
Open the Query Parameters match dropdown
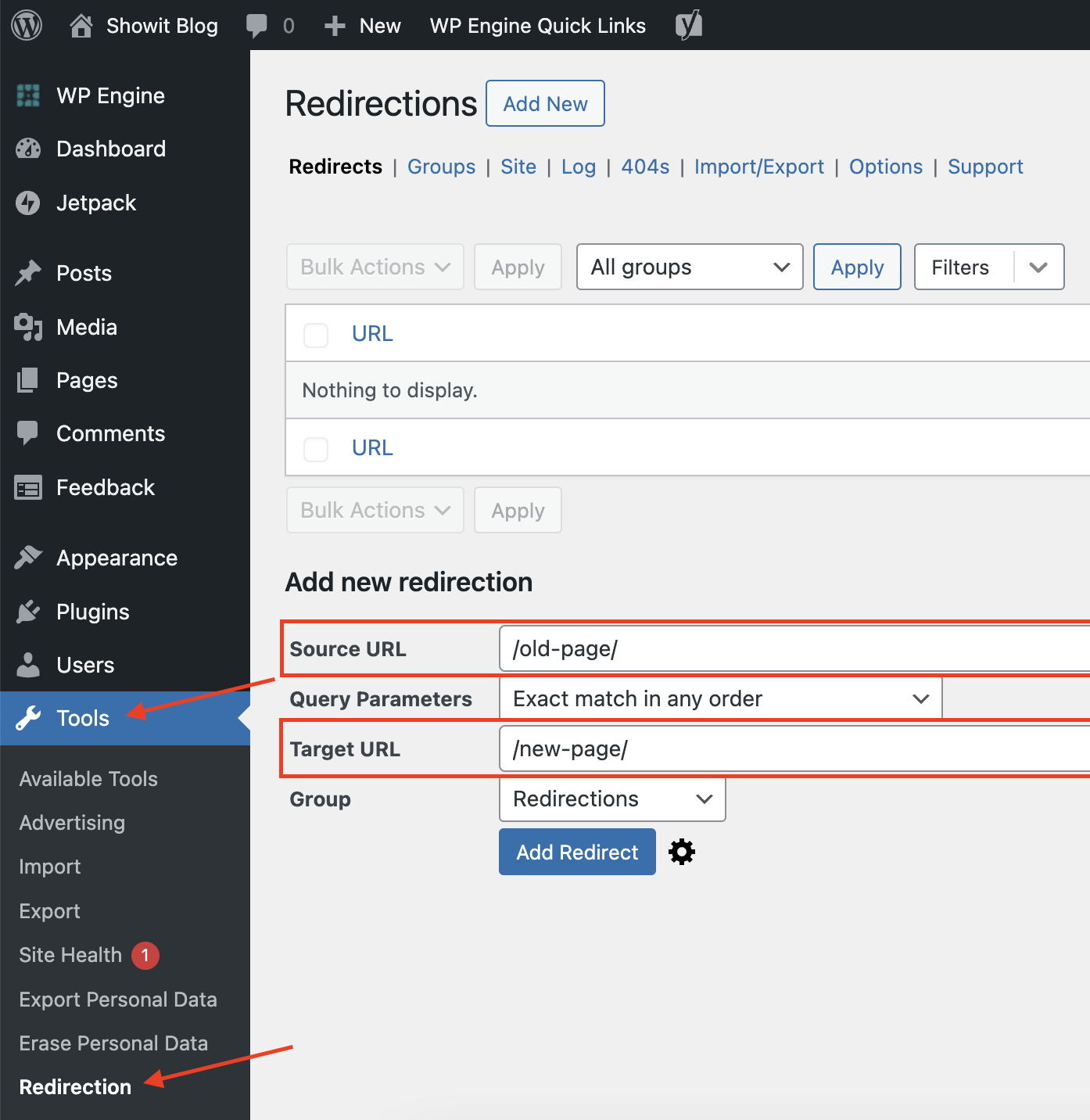tap(721, 698)
